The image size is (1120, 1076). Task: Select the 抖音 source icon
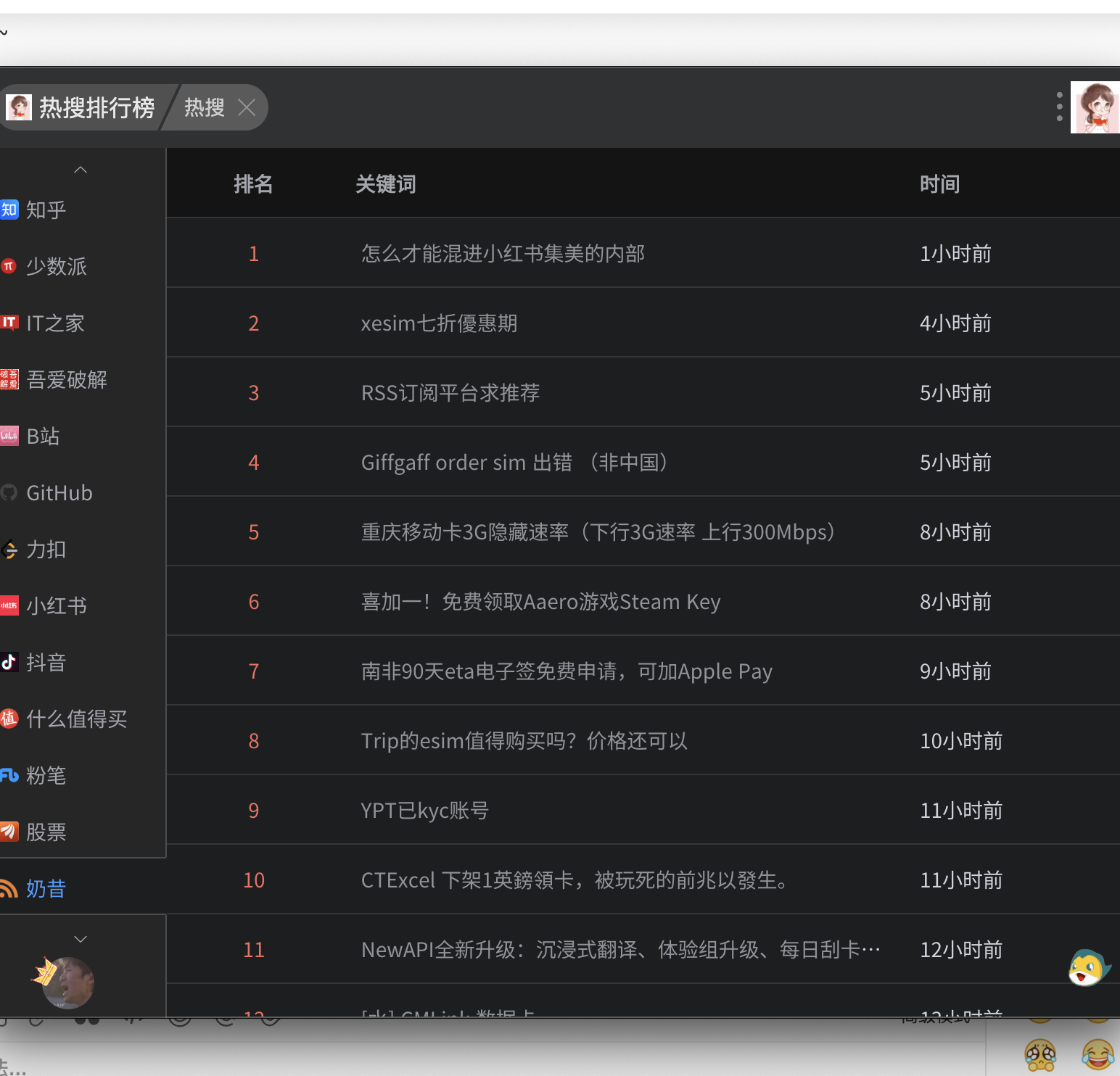tap(45, 662)
